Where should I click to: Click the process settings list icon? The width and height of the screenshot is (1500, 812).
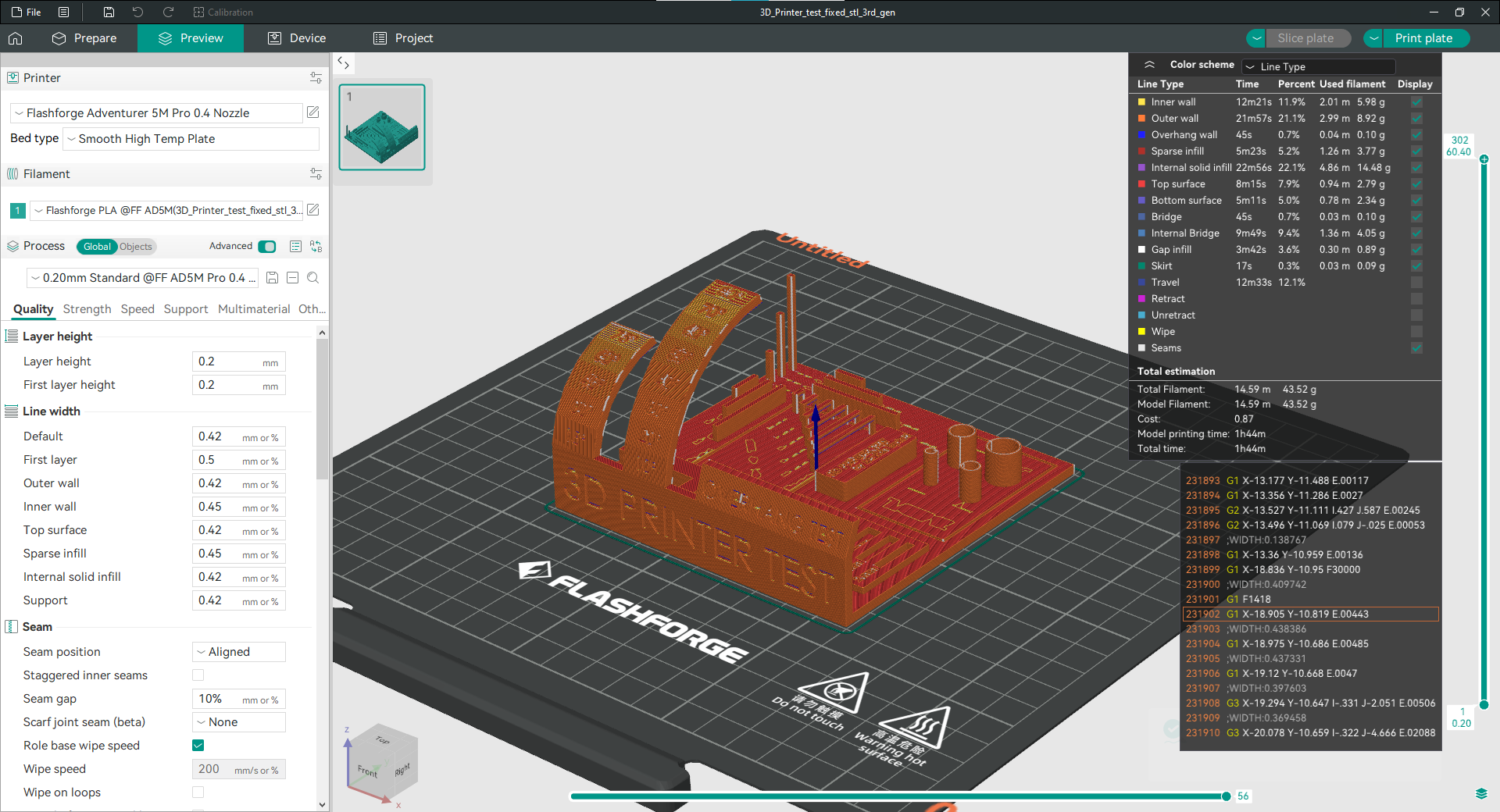(x=295, y=246)
